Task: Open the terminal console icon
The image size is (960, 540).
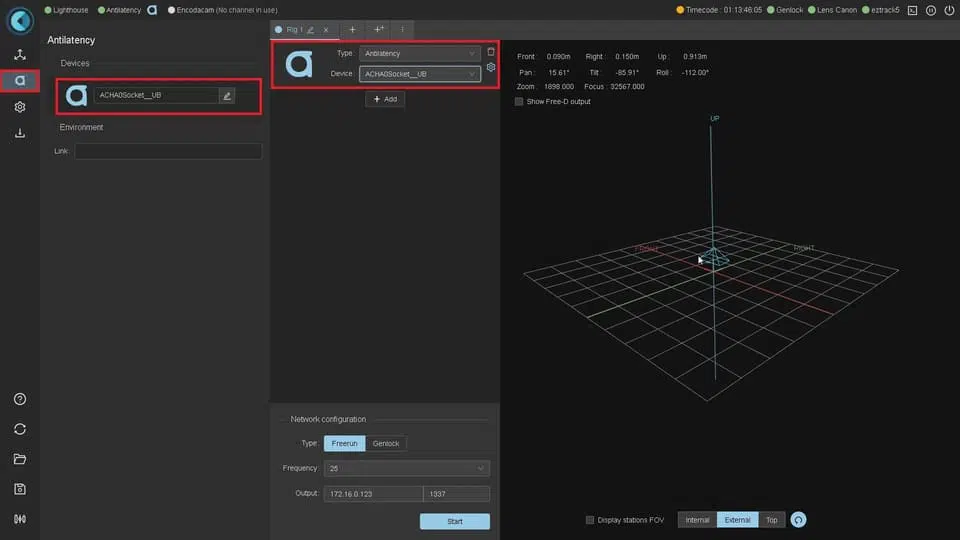Action: (x=912, y=10)
